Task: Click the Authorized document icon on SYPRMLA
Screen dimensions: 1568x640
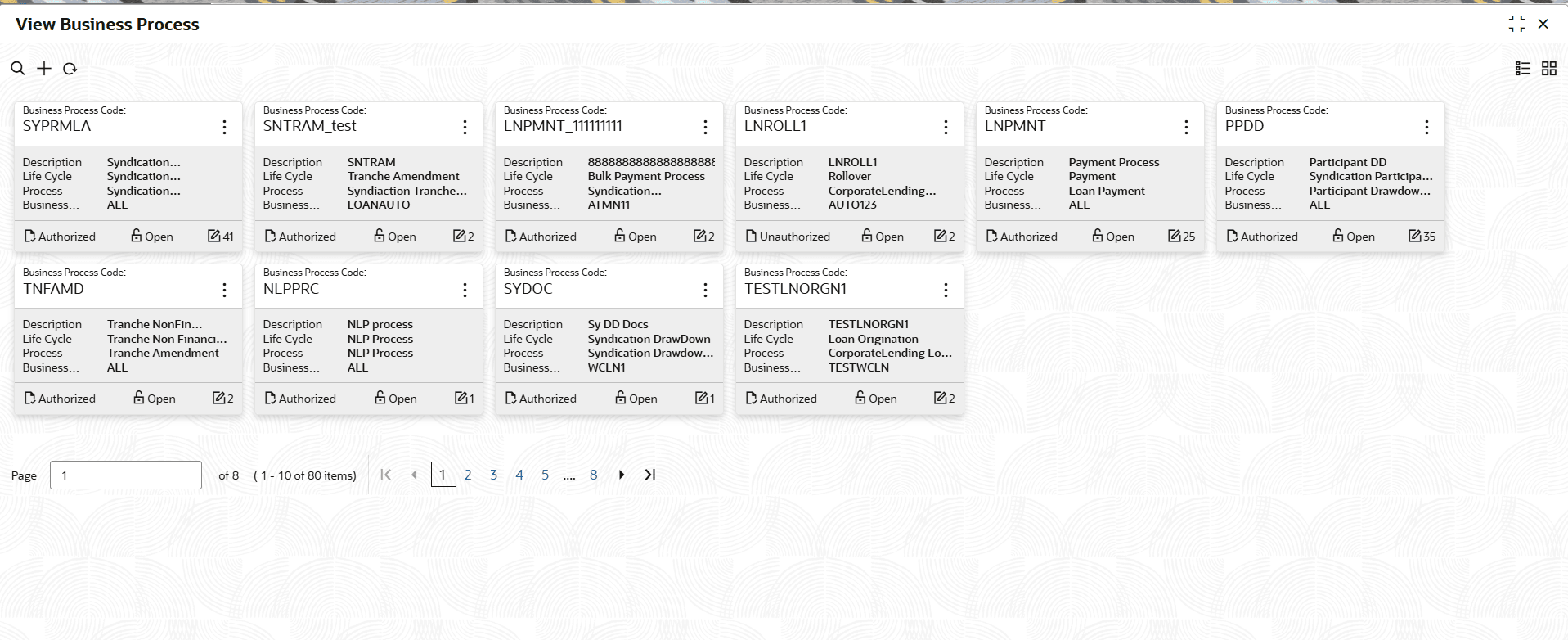Action: pos(29,236)
